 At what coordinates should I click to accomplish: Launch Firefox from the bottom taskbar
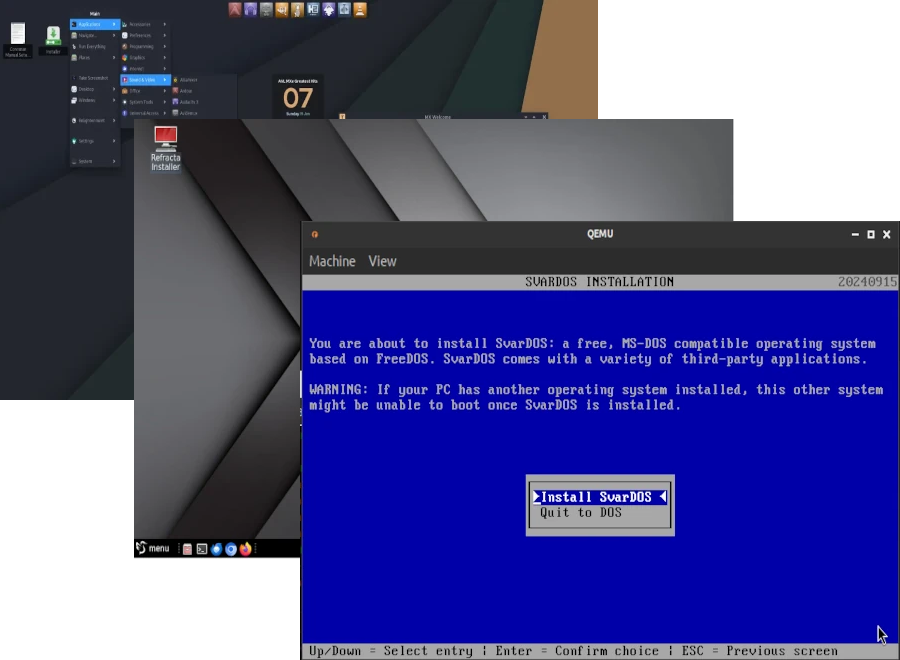point(246,549)
